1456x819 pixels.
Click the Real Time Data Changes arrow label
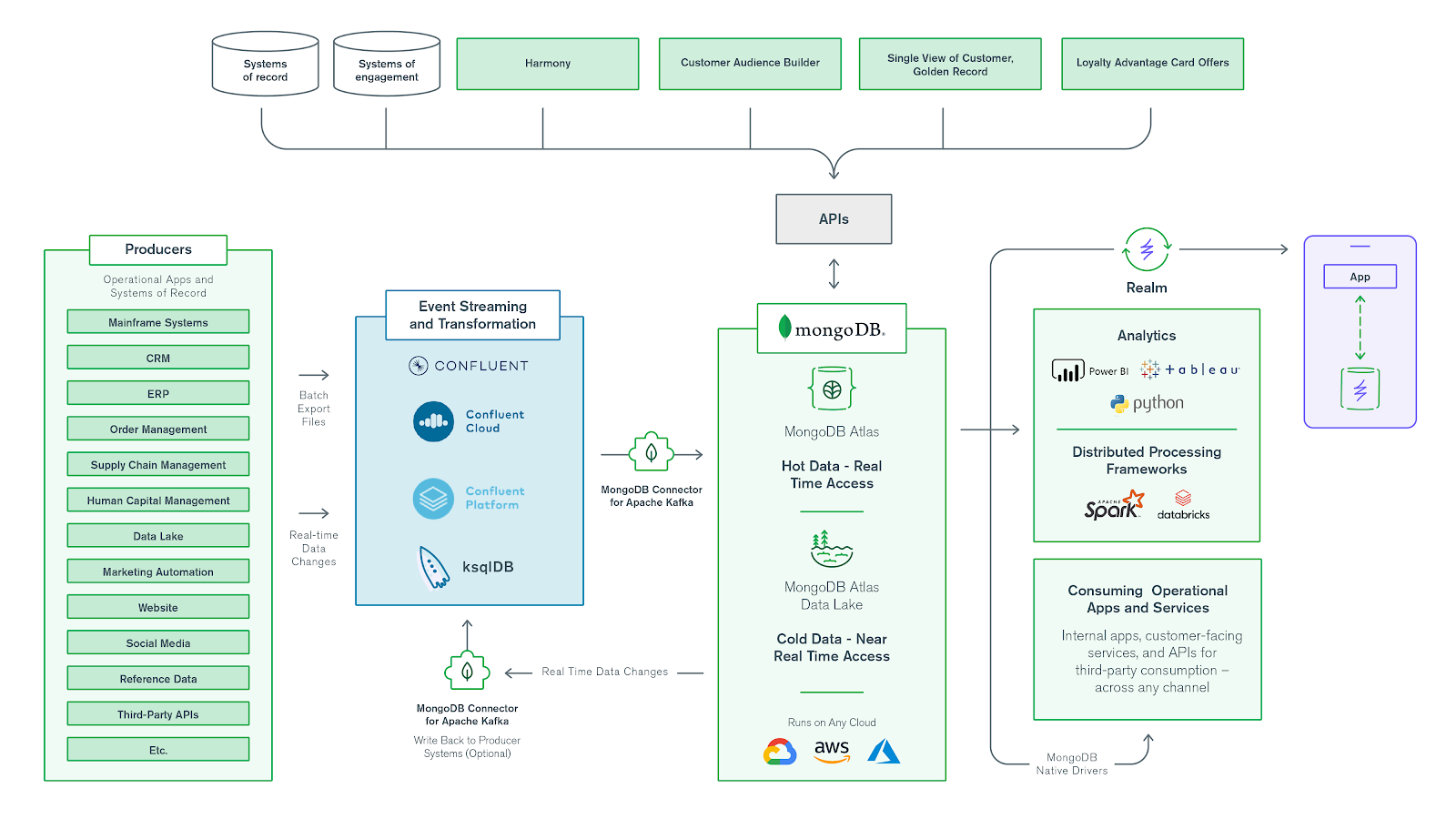[x=605, y=672]
